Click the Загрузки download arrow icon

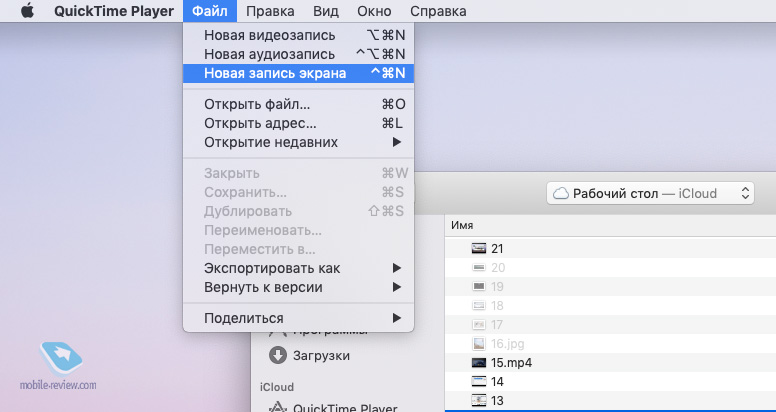[x=278, y=355]
